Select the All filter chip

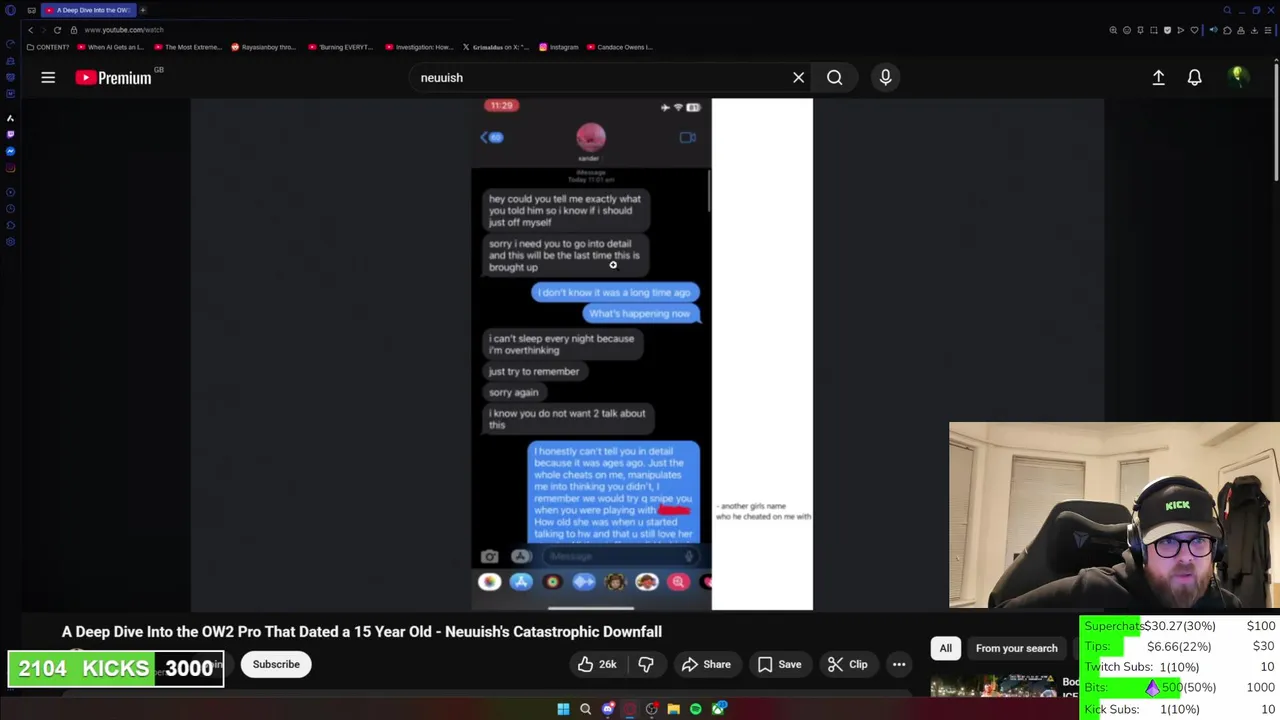tap(945, 648)
